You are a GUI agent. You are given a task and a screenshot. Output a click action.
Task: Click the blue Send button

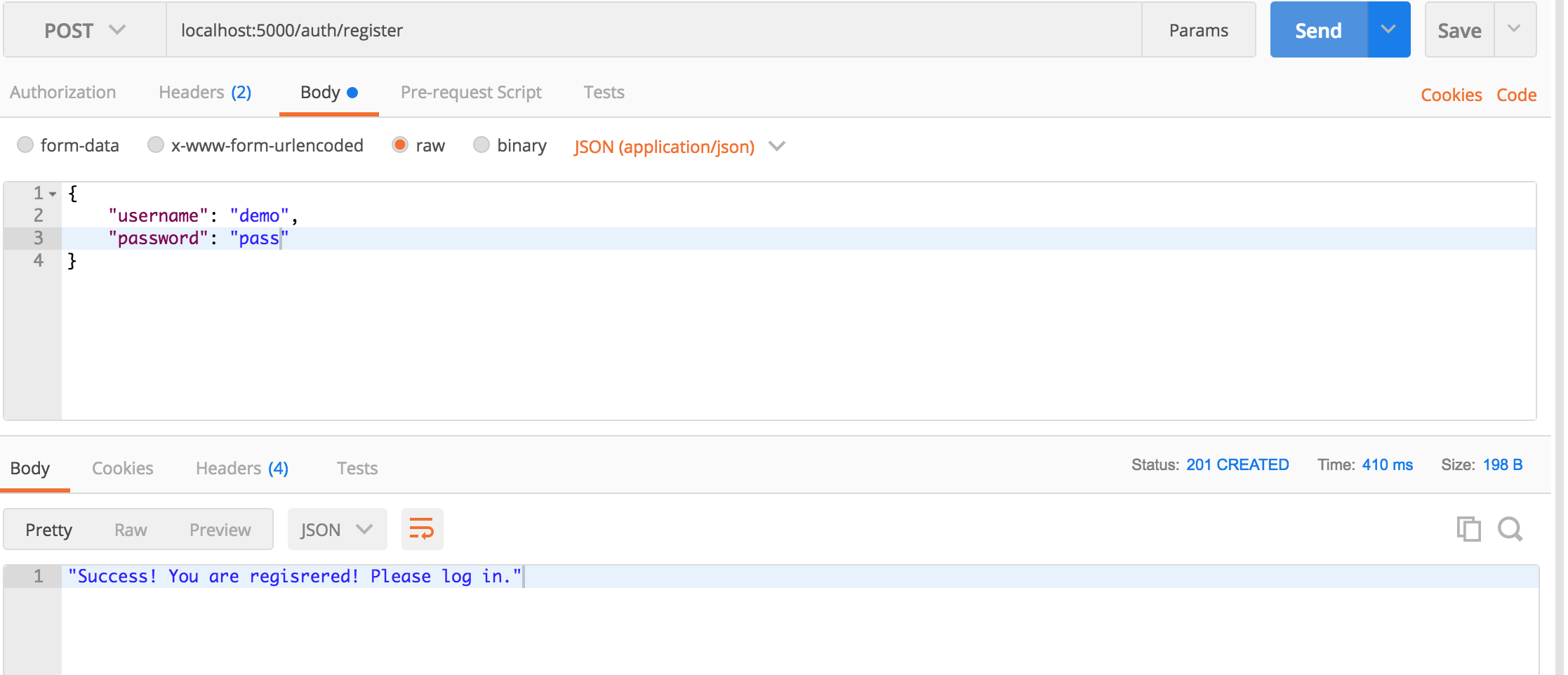(x=1319, y=30)
